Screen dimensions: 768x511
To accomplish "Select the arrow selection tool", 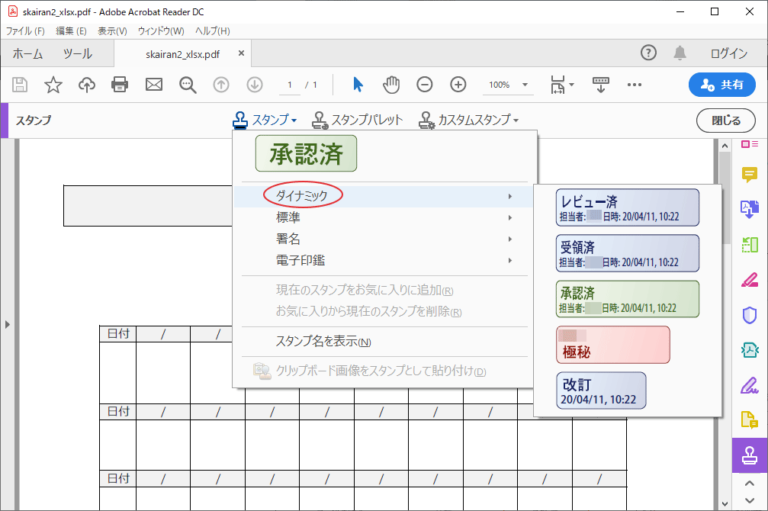I will click(x=358, y=85).
